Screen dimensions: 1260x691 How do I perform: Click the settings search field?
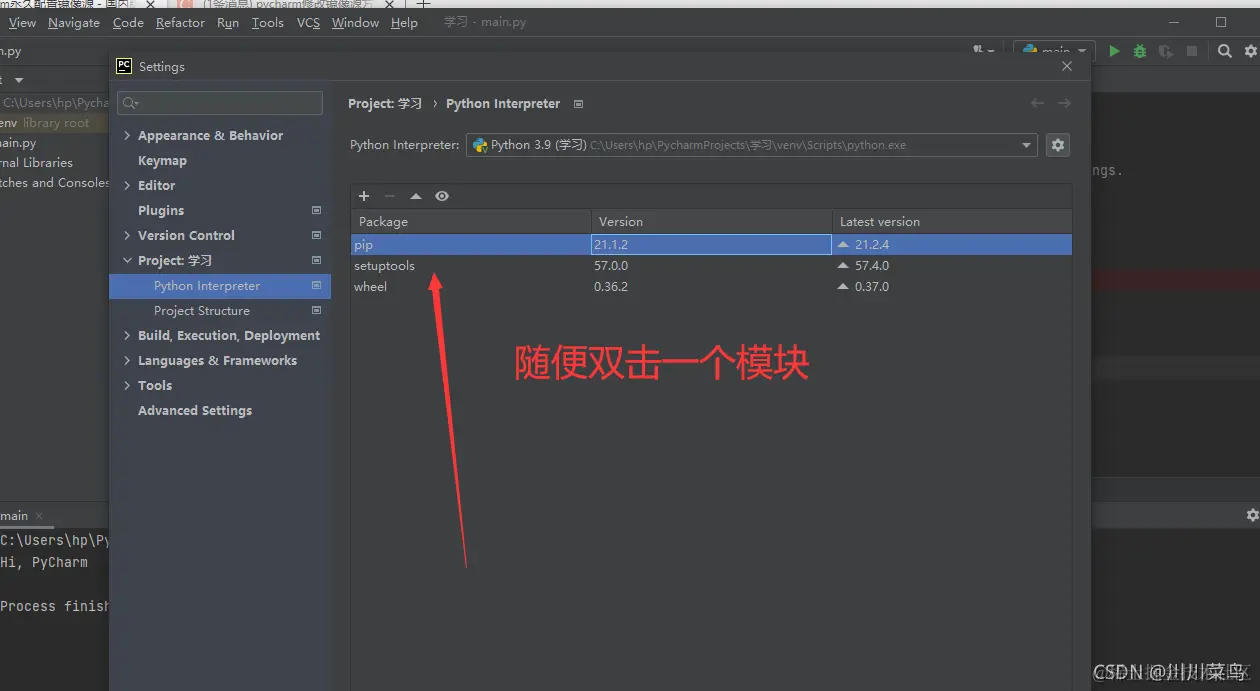(219, 102)
